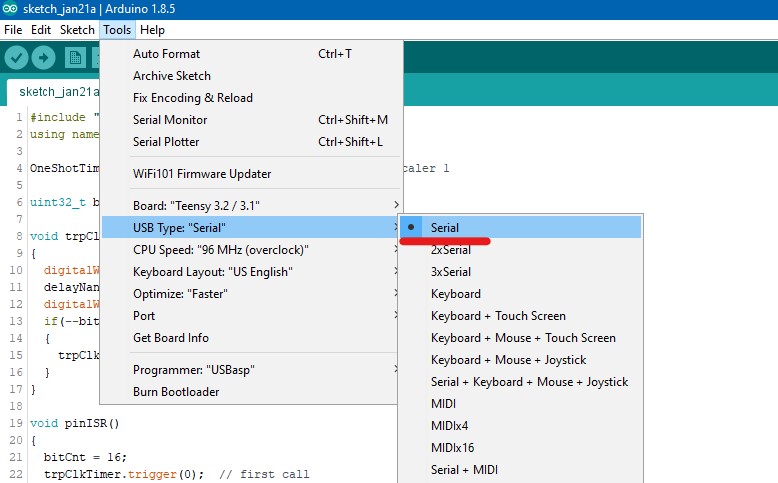This screenshot has height=483, width=778.
Task: Click line number 22 in the gutter
Action: 16,474
